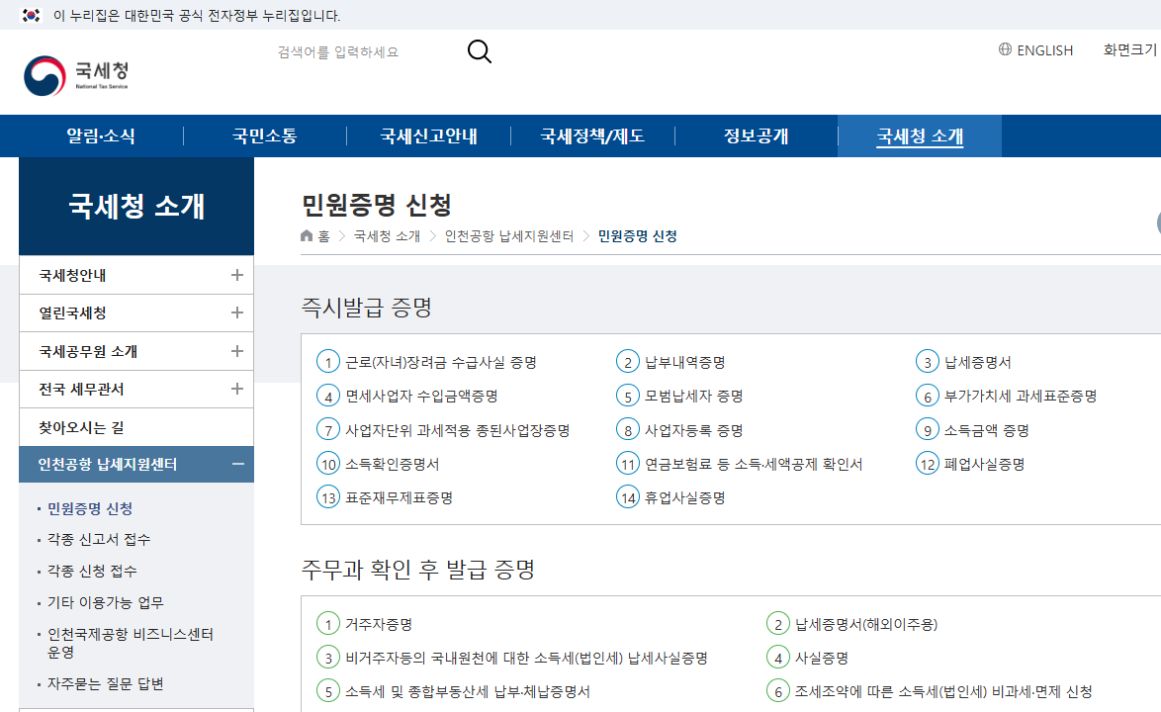Open the 국세청 소개 main menu

click(x=920, y=136)
